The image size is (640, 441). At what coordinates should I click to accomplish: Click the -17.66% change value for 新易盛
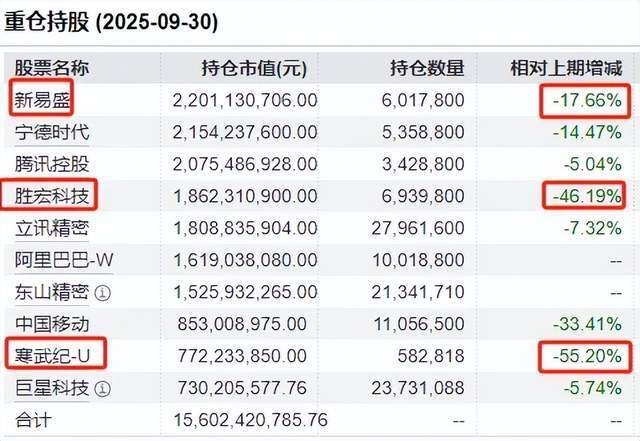(x=585, y=100)
